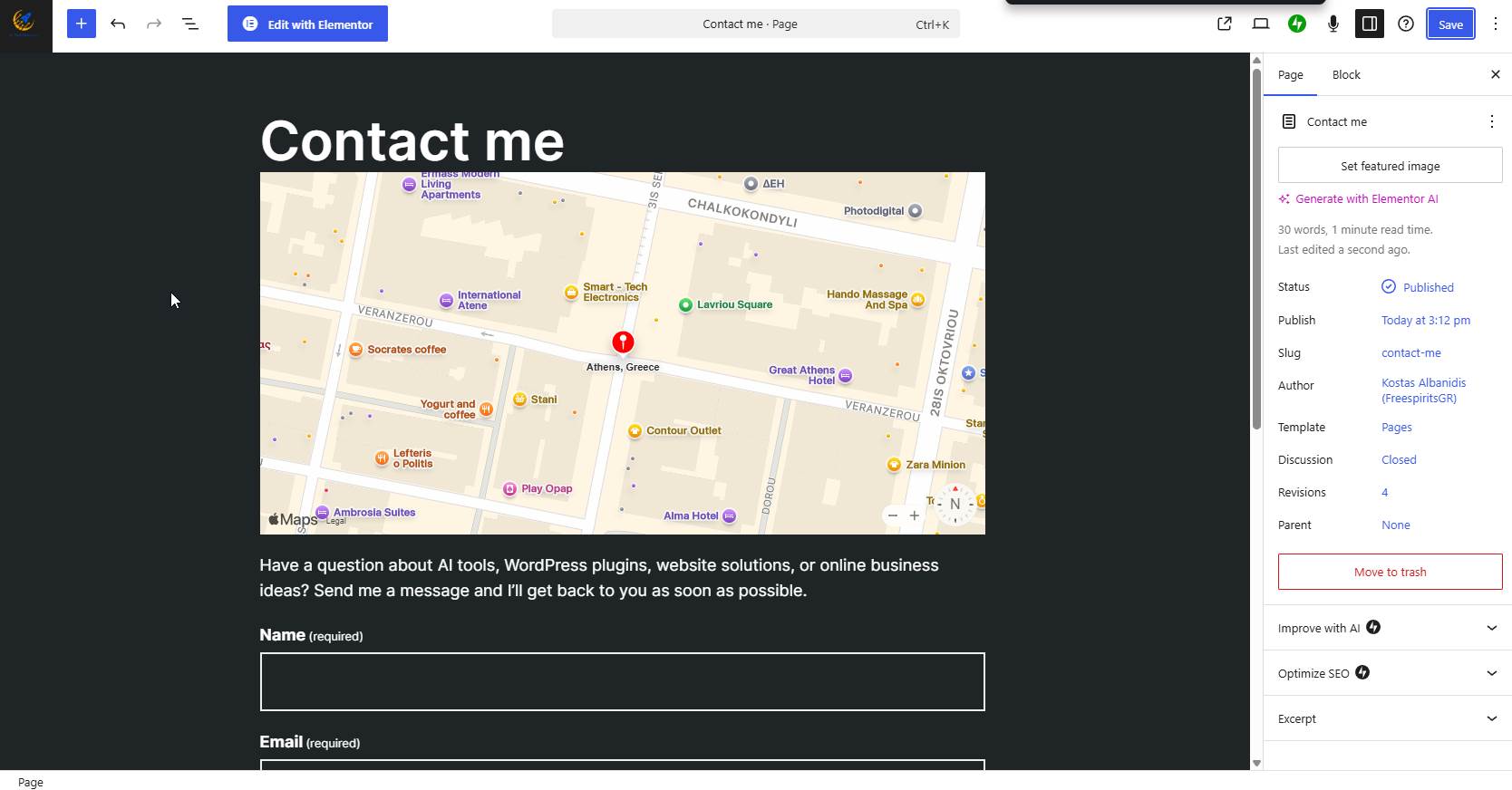Change author Kostas Albanidis

point(1423,390)
